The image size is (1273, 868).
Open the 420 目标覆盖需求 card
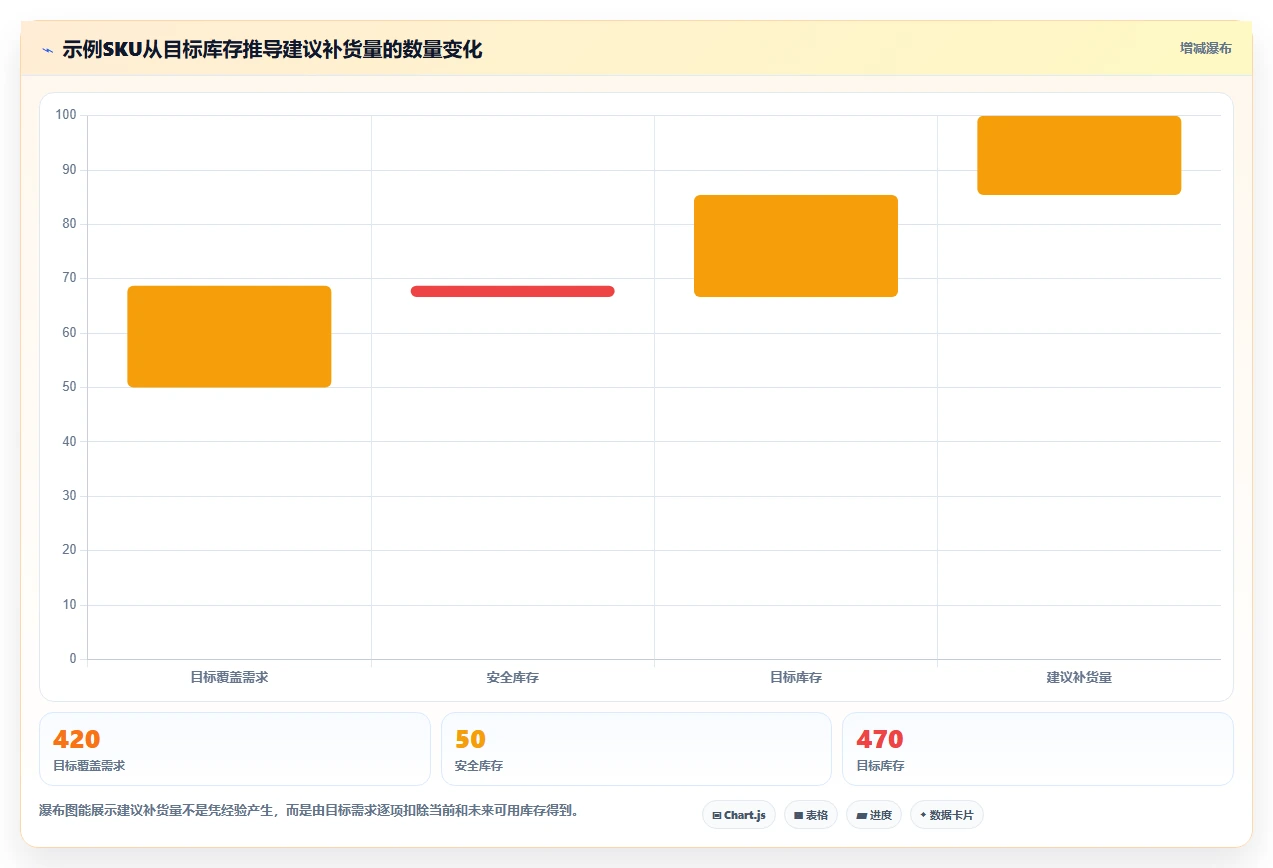pos(234,749)
